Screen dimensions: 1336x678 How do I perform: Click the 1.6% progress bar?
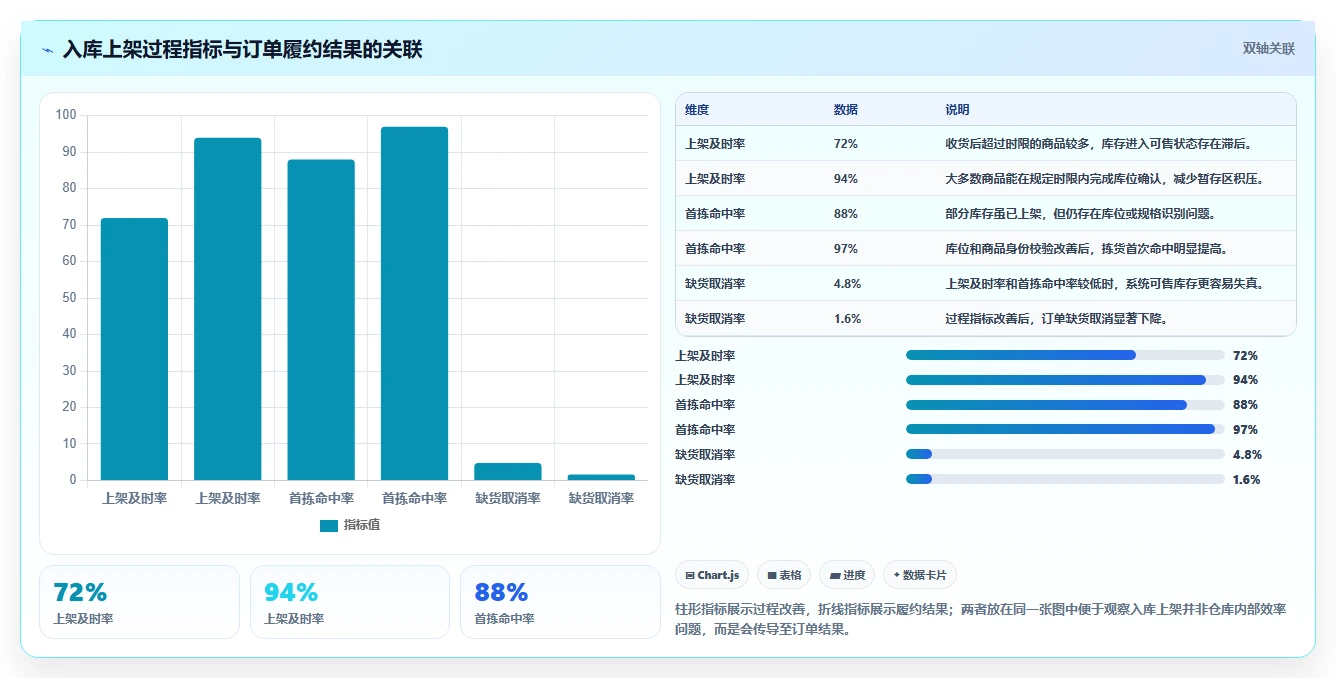pos(1065,479)
